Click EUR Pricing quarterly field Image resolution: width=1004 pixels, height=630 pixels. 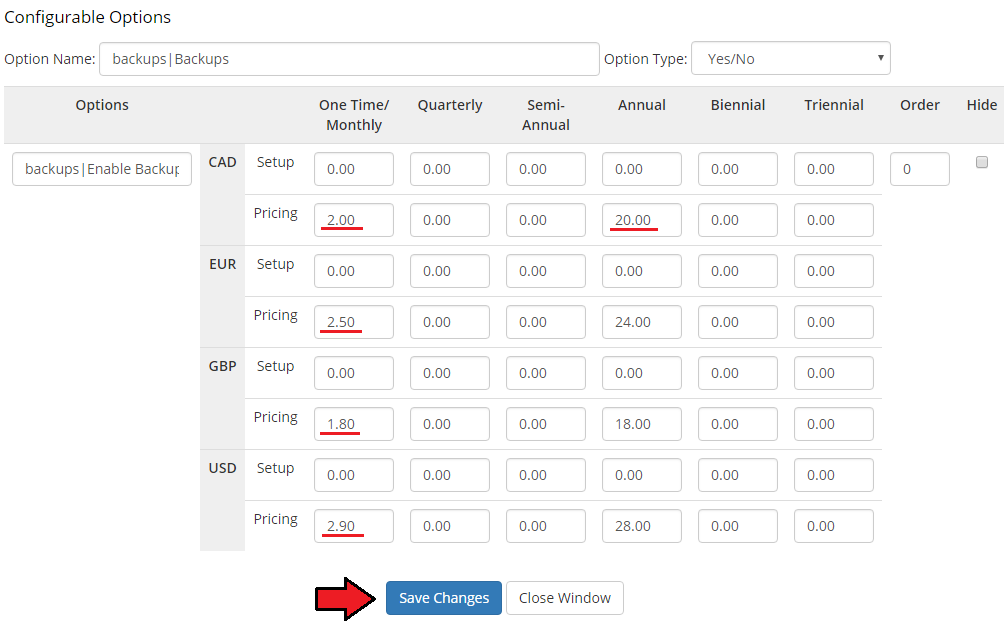pyautogui.click(x=450, y=322)
